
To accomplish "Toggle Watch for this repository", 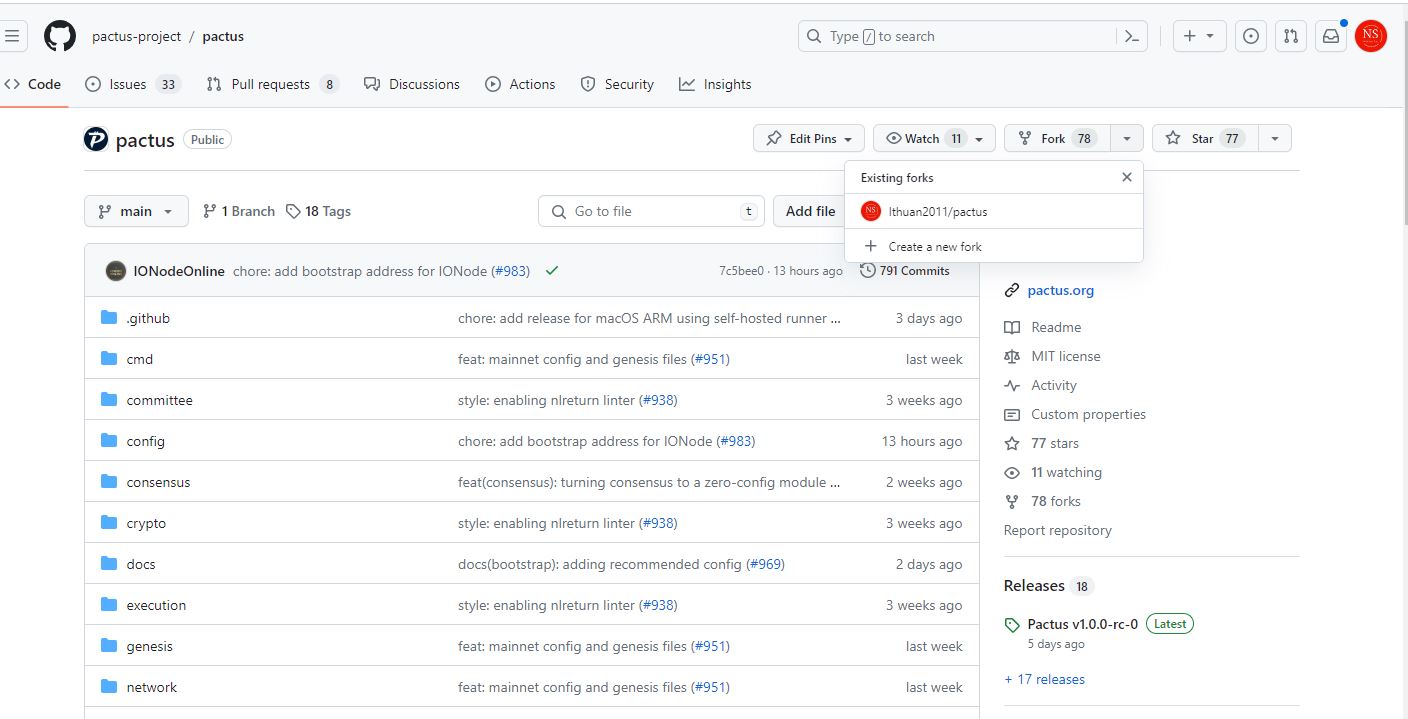I will (922, 139).
